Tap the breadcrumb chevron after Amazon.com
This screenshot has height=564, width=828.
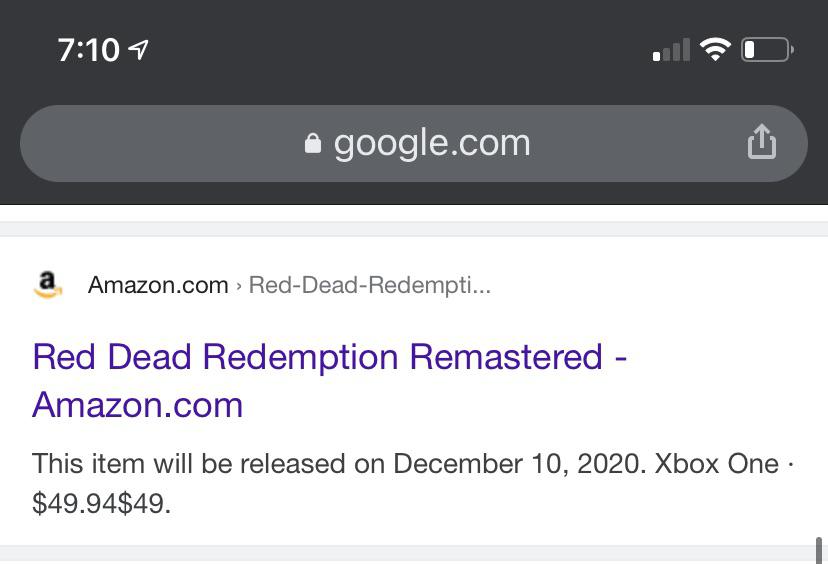[239, 286]
